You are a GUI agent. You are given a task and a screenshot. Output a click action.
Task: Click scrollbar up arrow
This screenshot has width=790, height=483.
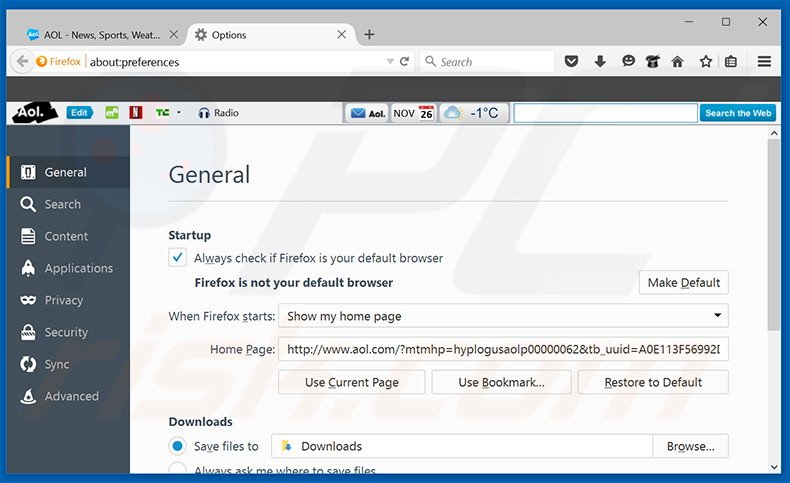[x=774, y=133]
